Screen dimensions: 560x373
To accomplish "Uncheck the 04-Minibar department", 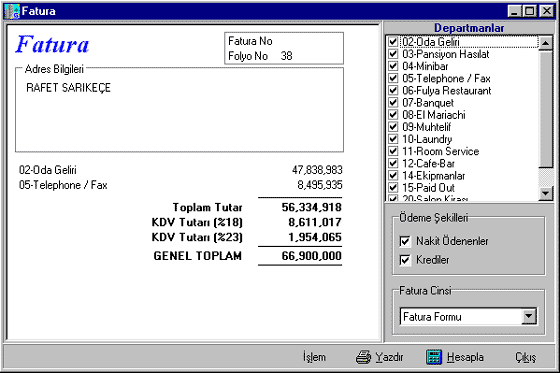I will (393, 66).
